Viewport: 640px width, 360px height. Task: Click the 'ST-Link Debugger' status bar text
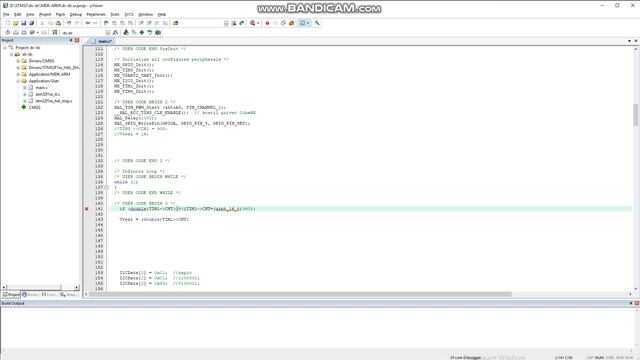(465, 358)
